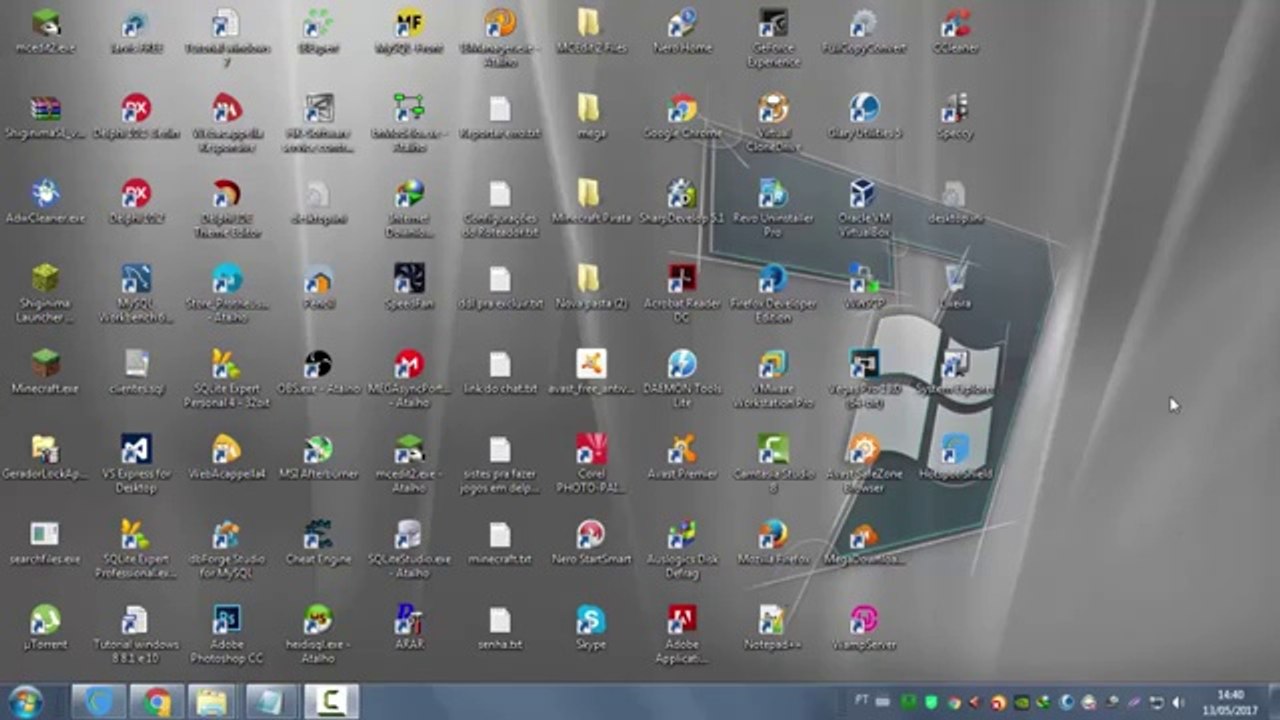This screenshot has width=1280, height=720.
Task: Launch VMware Workstation Pro shortcut
Action: point(773,379)
